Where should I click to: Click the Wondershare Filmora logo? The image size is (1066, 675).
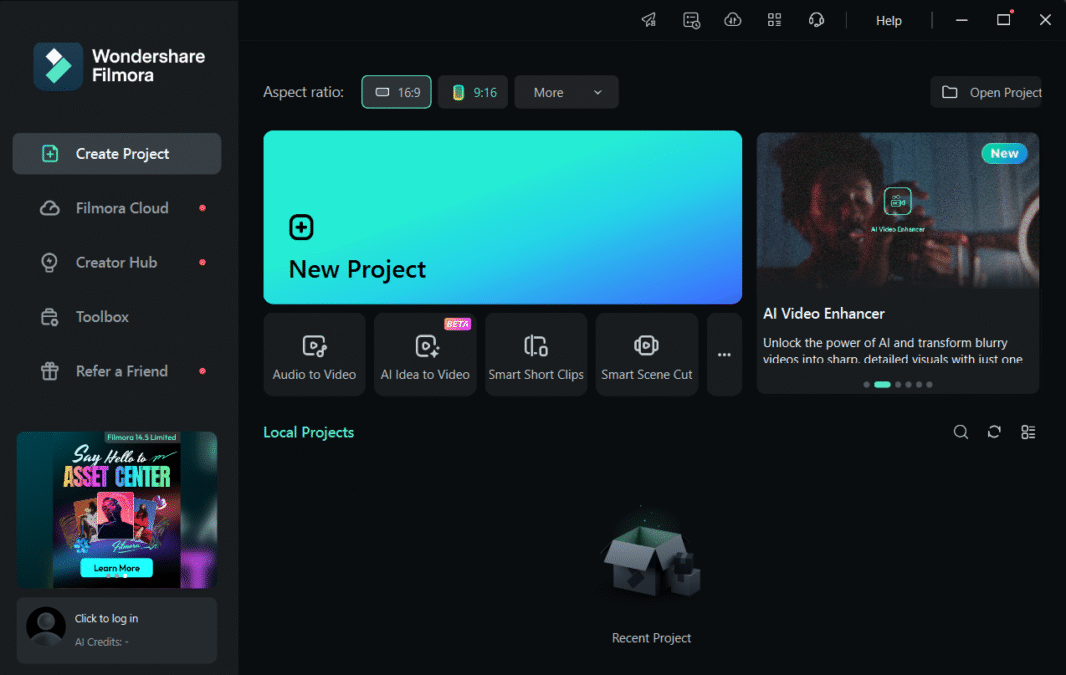click(x=120, y=66)
